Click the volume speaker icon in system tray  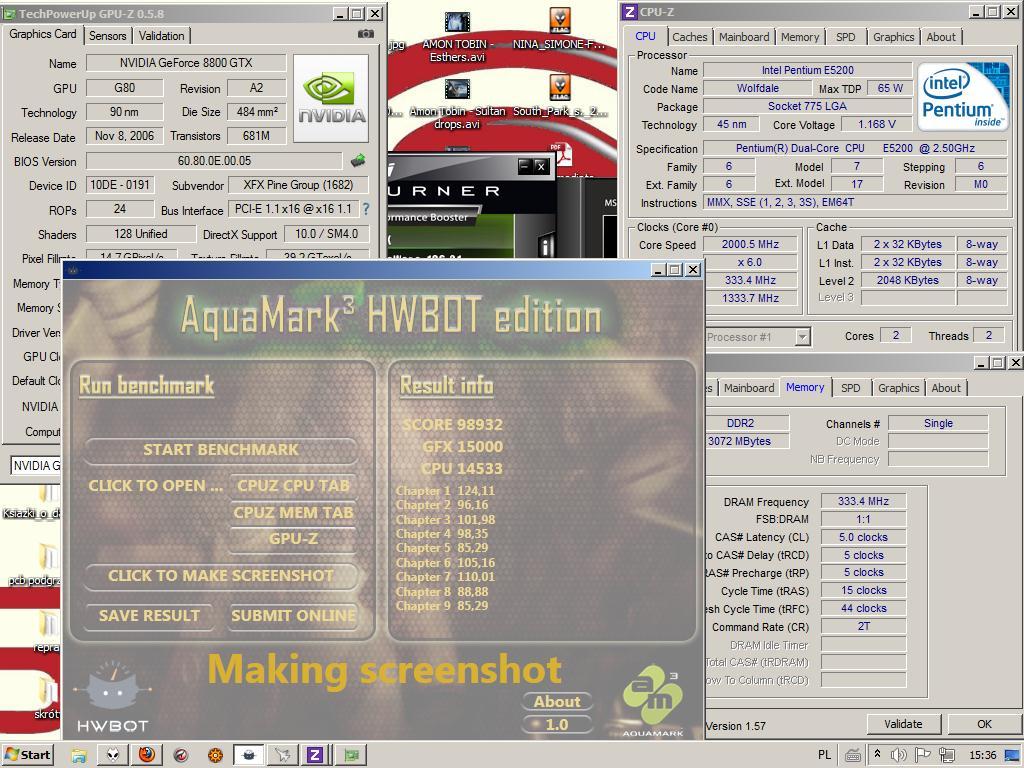[x=899, y=755]
